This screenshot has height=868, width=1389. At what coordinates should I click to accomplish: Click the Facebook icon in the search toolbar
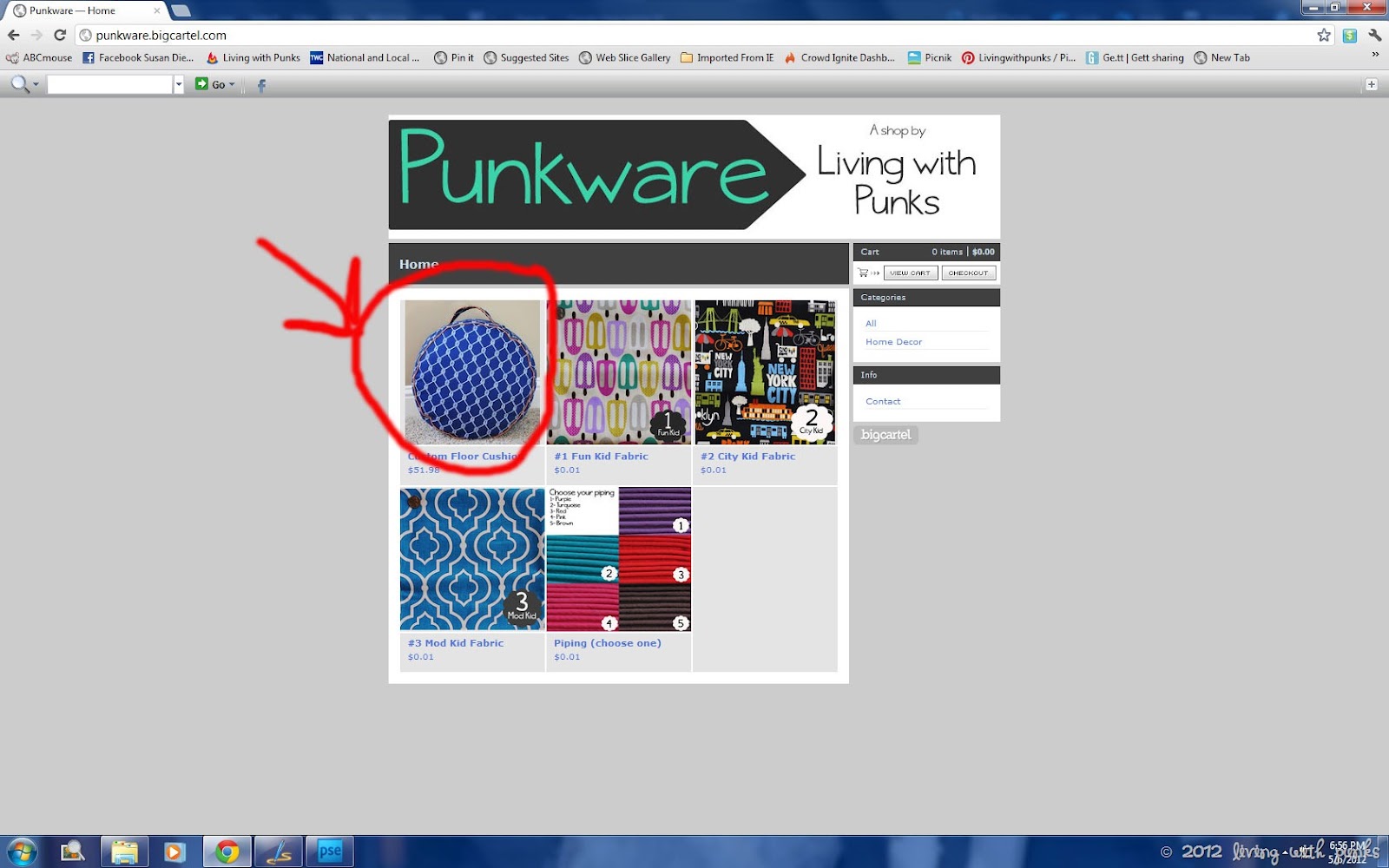261,85
